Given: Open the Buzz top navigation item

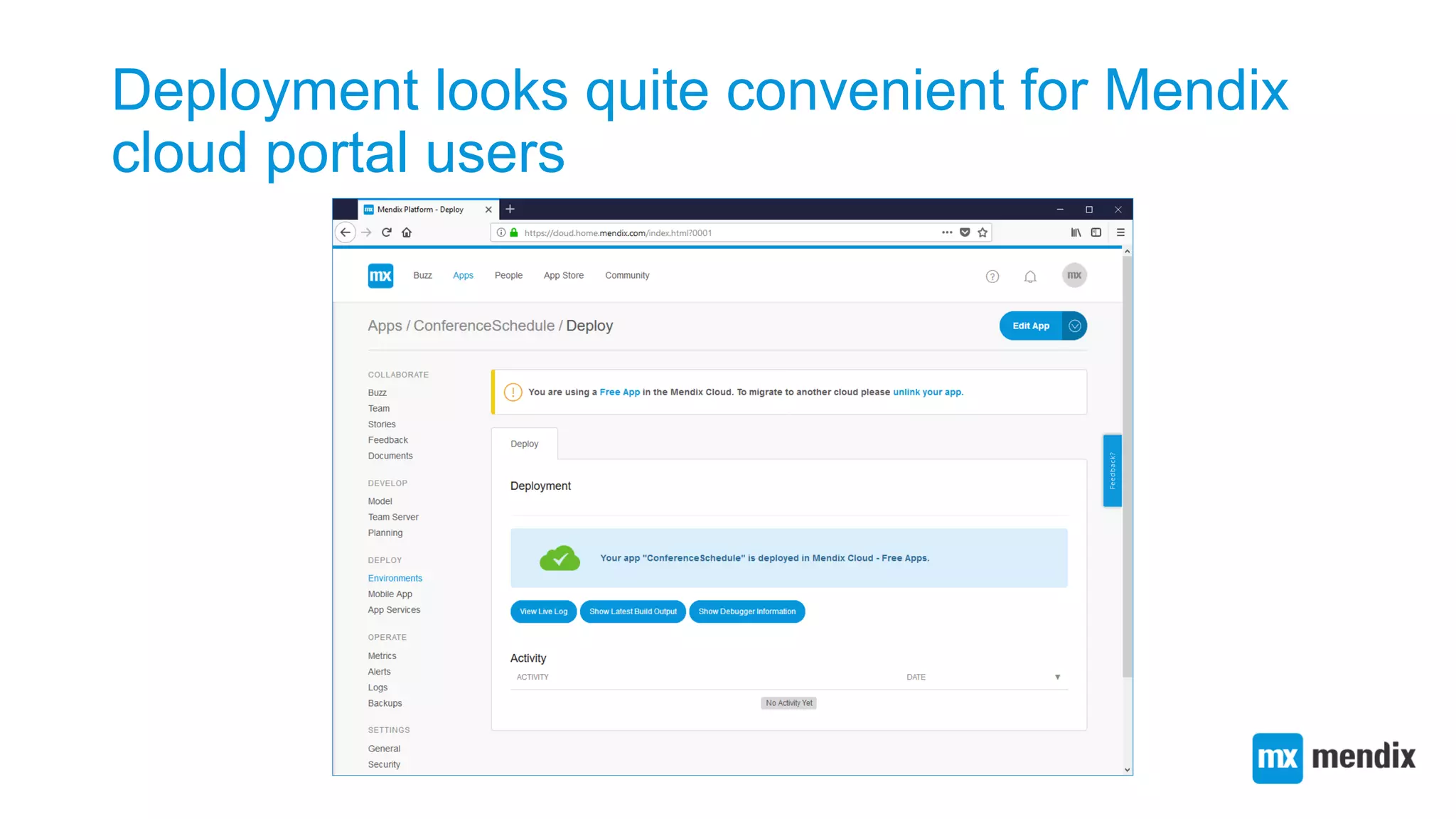Looking at the screenshot, I should [x=423, y=276].
